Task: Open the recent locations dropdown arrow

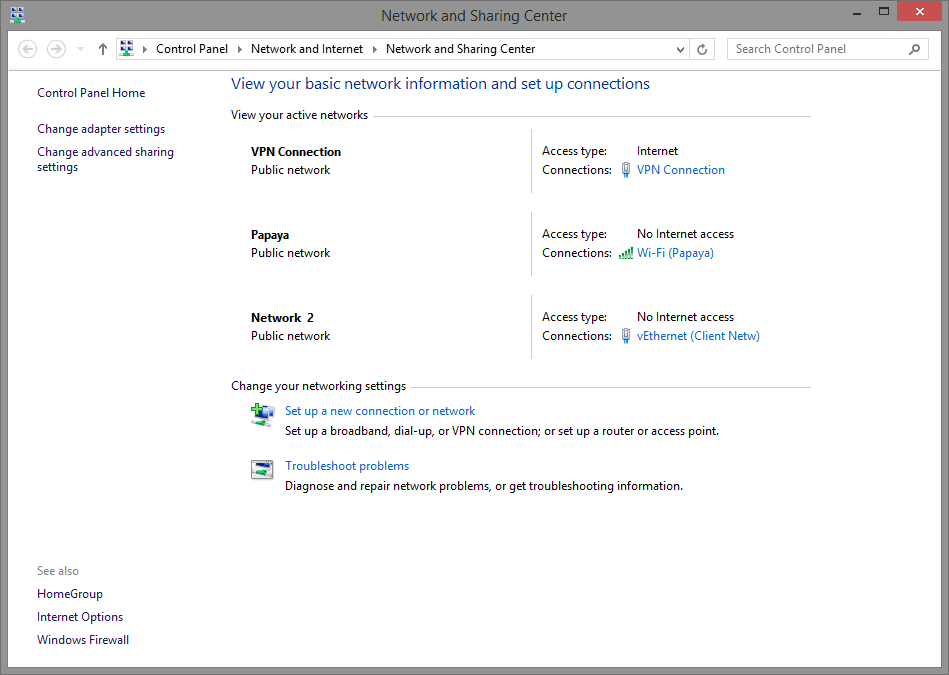Action: pyautogui.click(x=80, y=49)
